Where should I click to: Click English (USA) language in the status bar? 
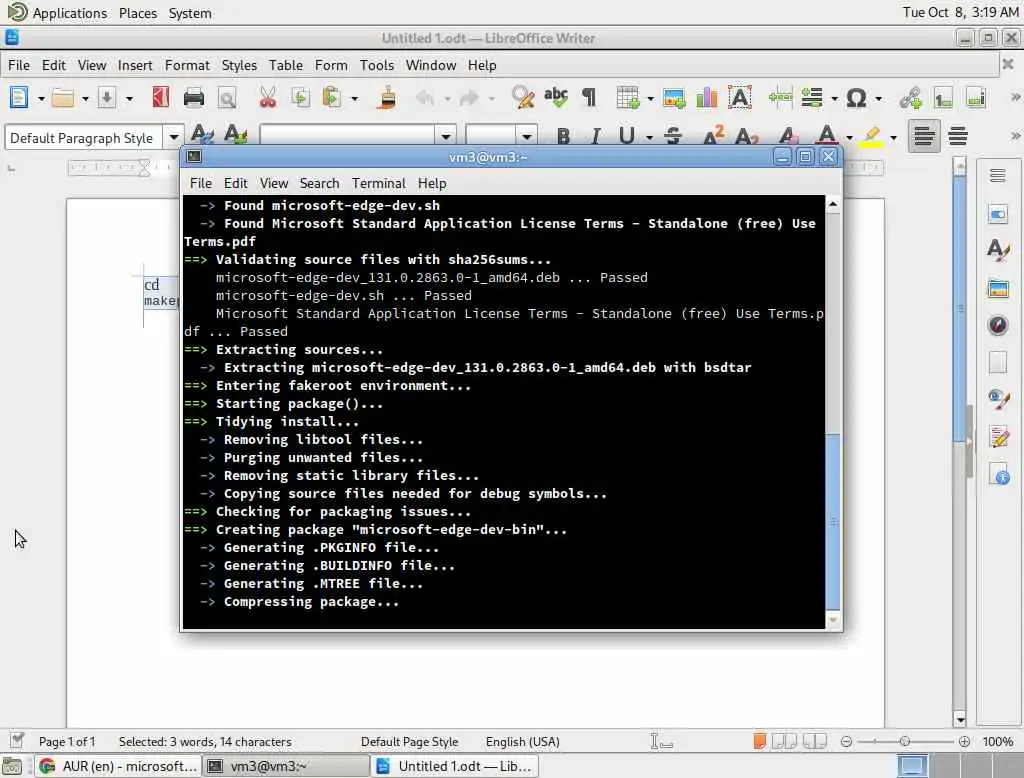[x=522, y=742]
